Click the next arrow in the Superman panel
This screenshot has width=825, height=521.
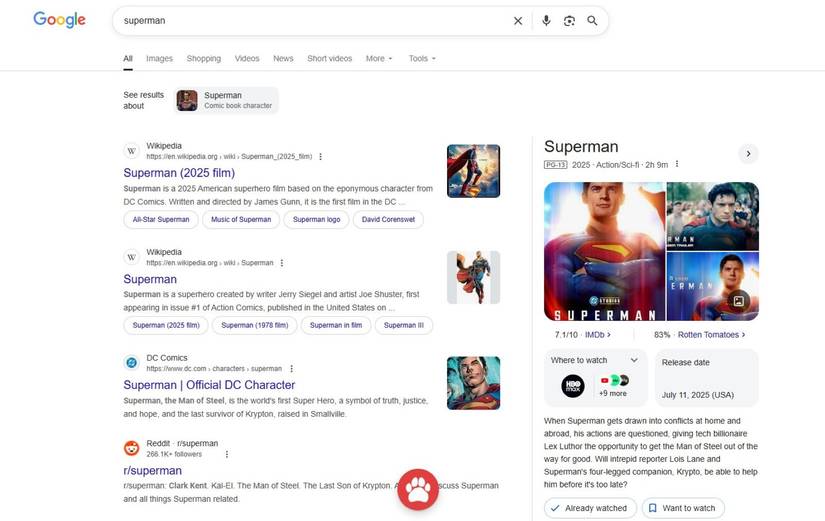coord(748,154)
